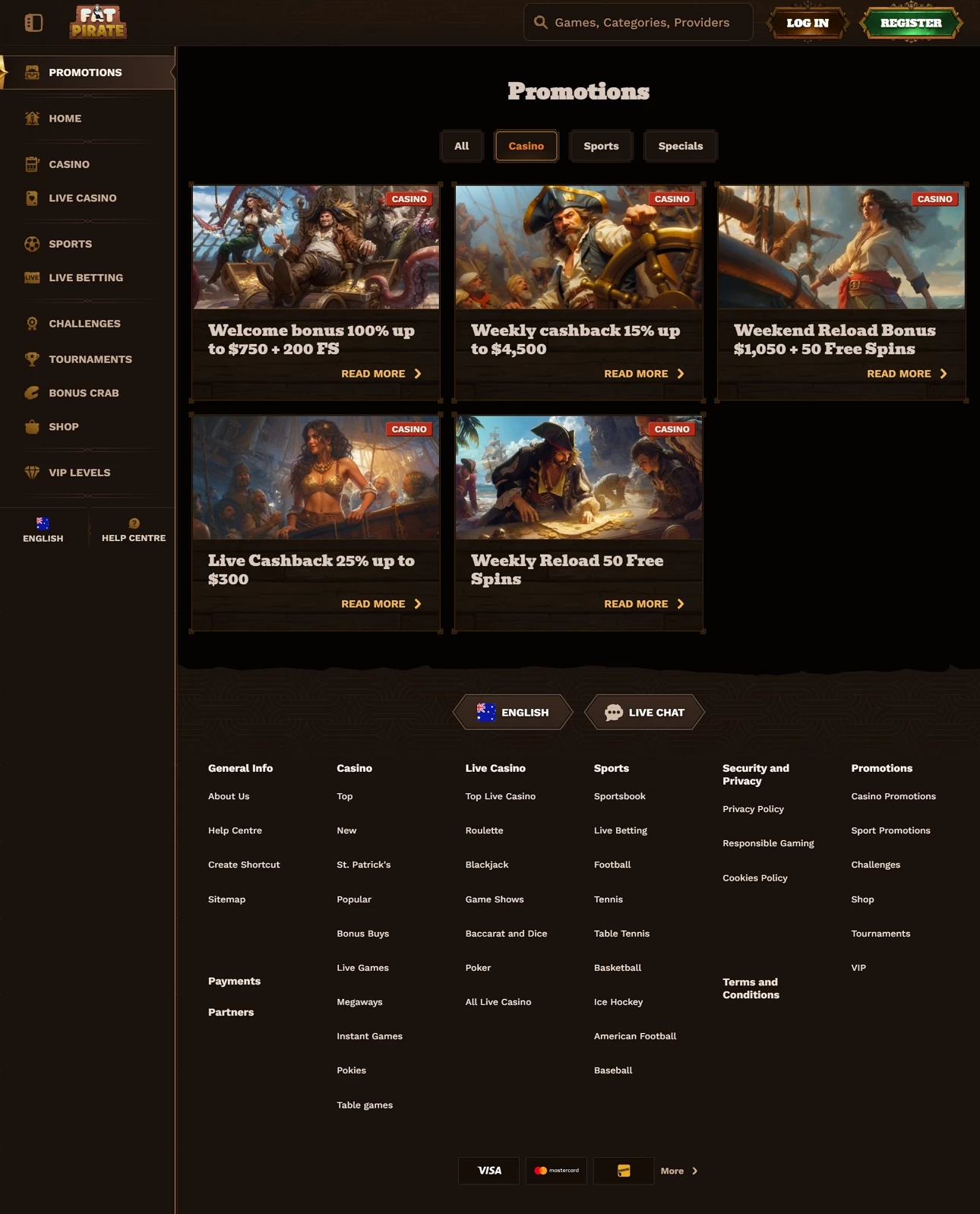Open Live Betting from the sidebar menu
This screenshot has height=1214, width=980.
(x=86, y=277)
